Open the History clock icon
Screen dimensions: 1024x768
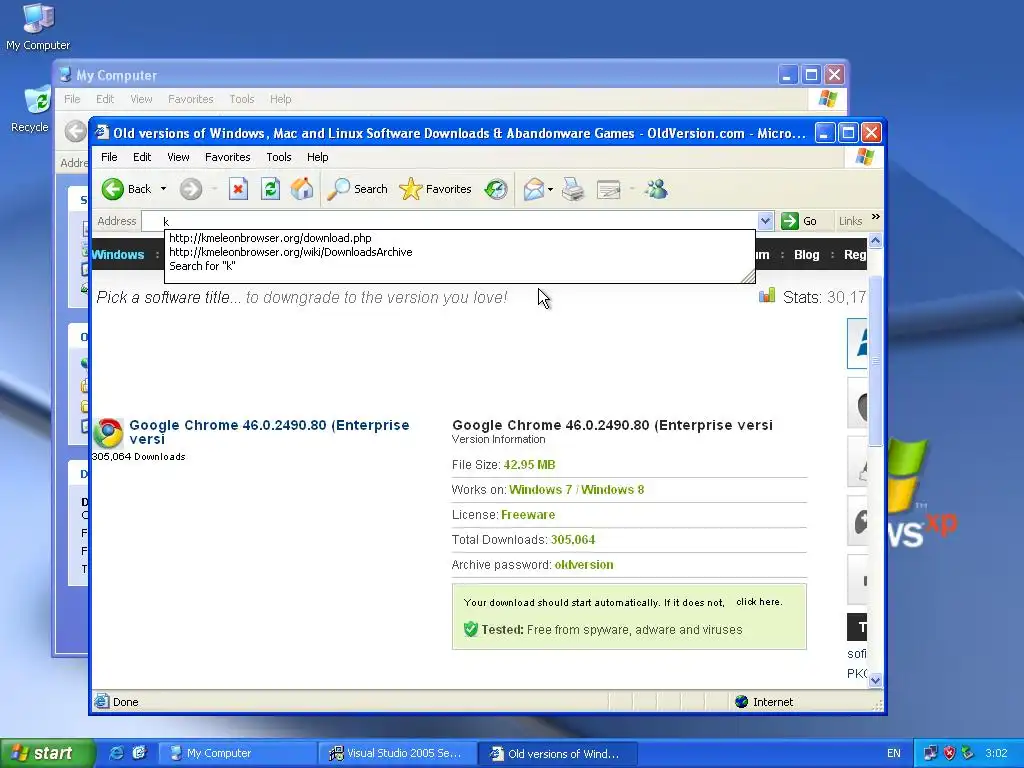click(496, 189)
